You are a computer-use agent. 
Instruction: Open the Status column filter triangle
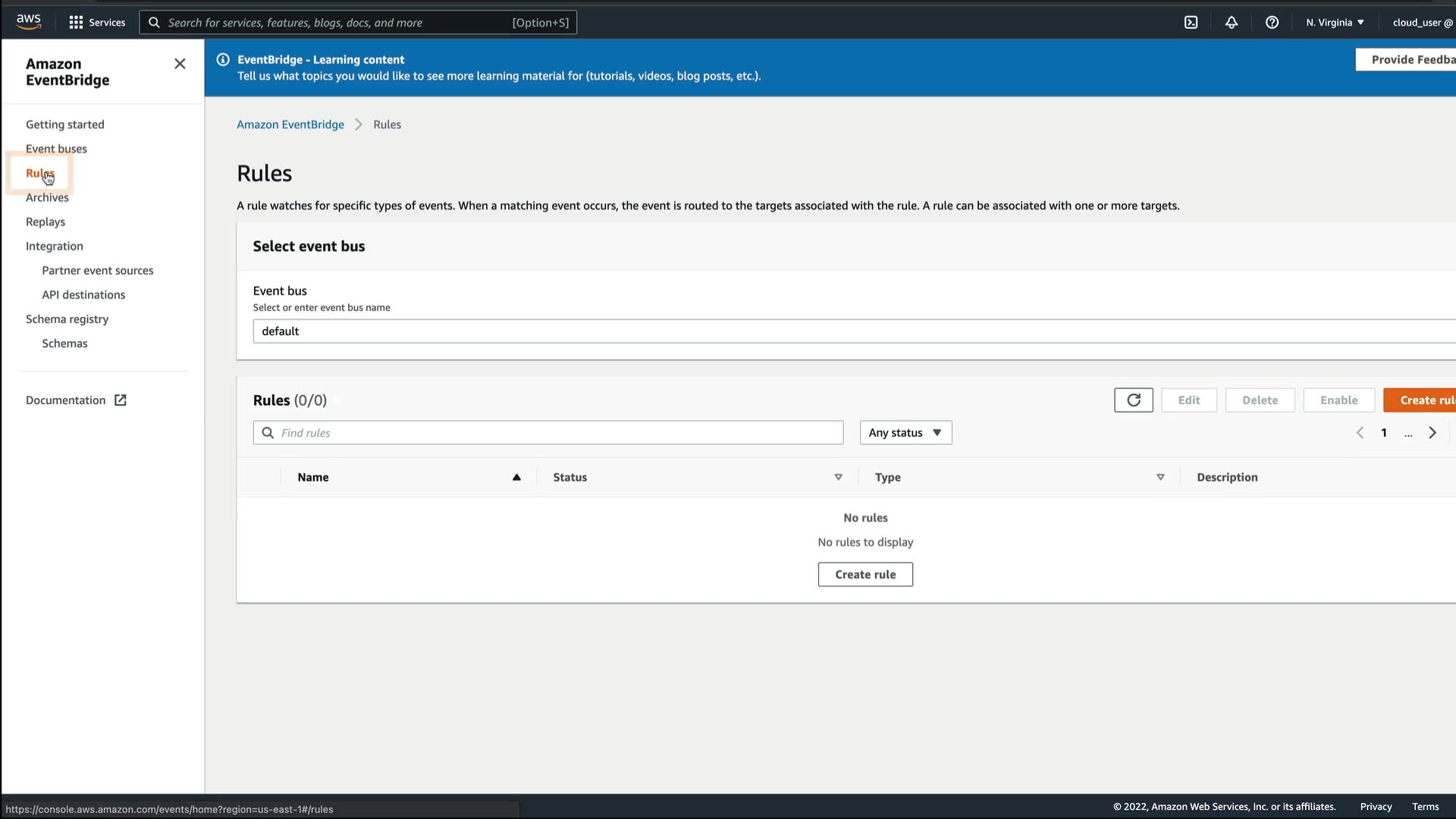tap(838, 477)
